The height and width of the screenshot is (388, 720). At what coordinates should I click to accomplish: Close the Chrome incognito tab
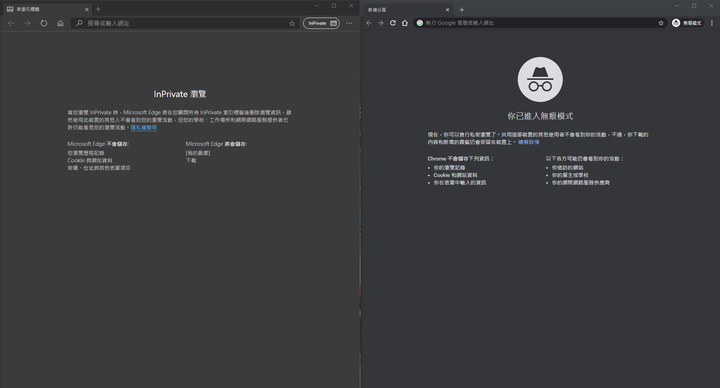click(x=447, y=10)
